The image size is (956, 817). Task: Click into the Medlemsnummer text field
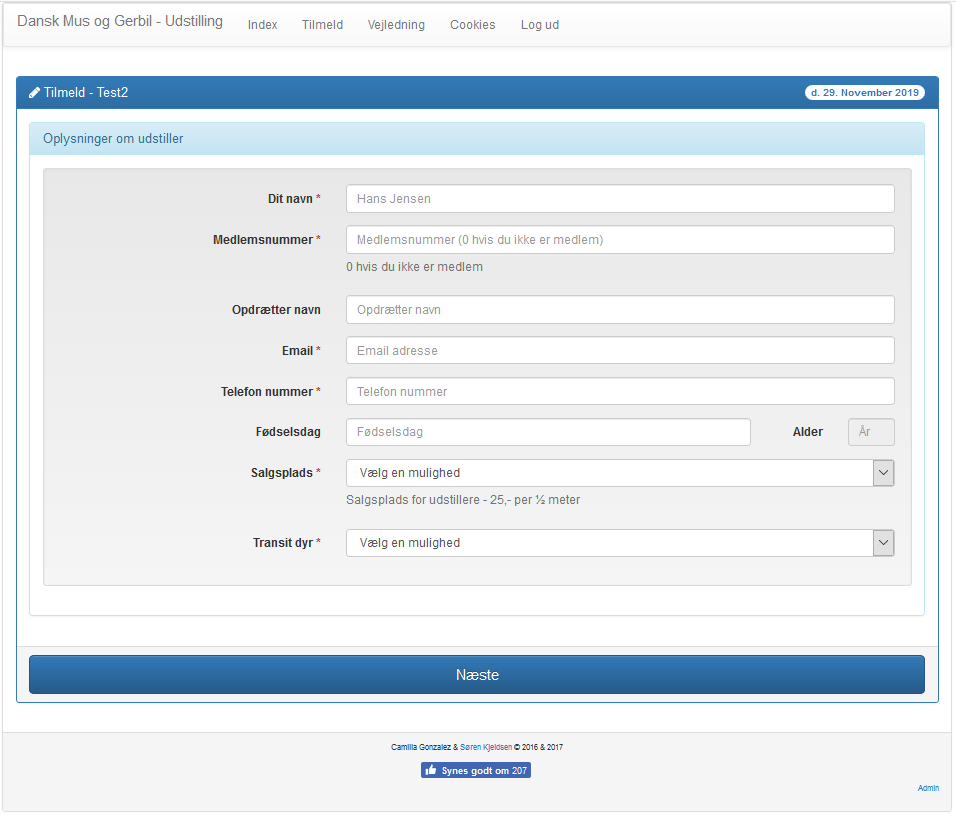pos(619,240)
